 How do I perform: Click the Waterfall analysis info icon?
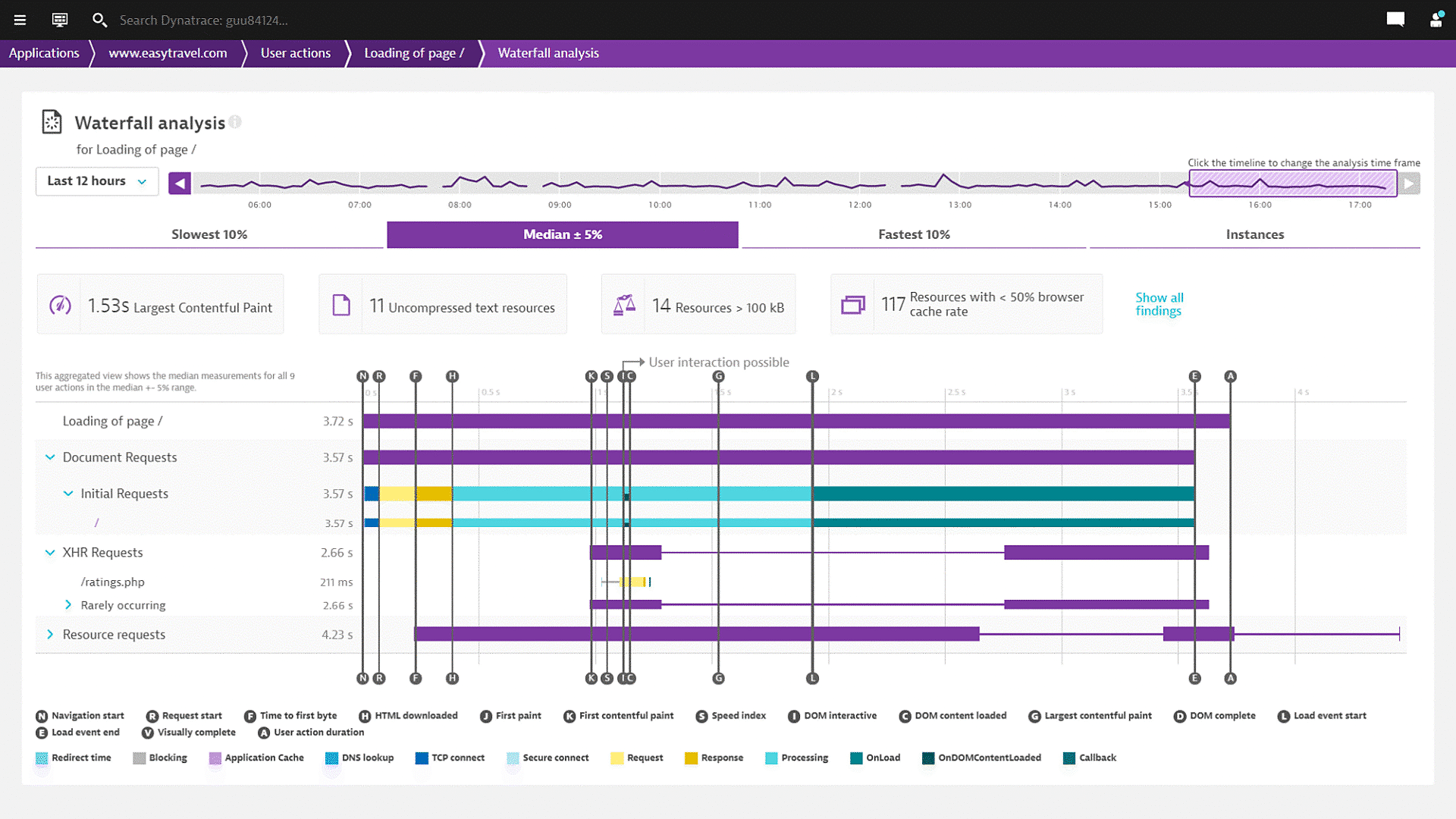(236, 121)
